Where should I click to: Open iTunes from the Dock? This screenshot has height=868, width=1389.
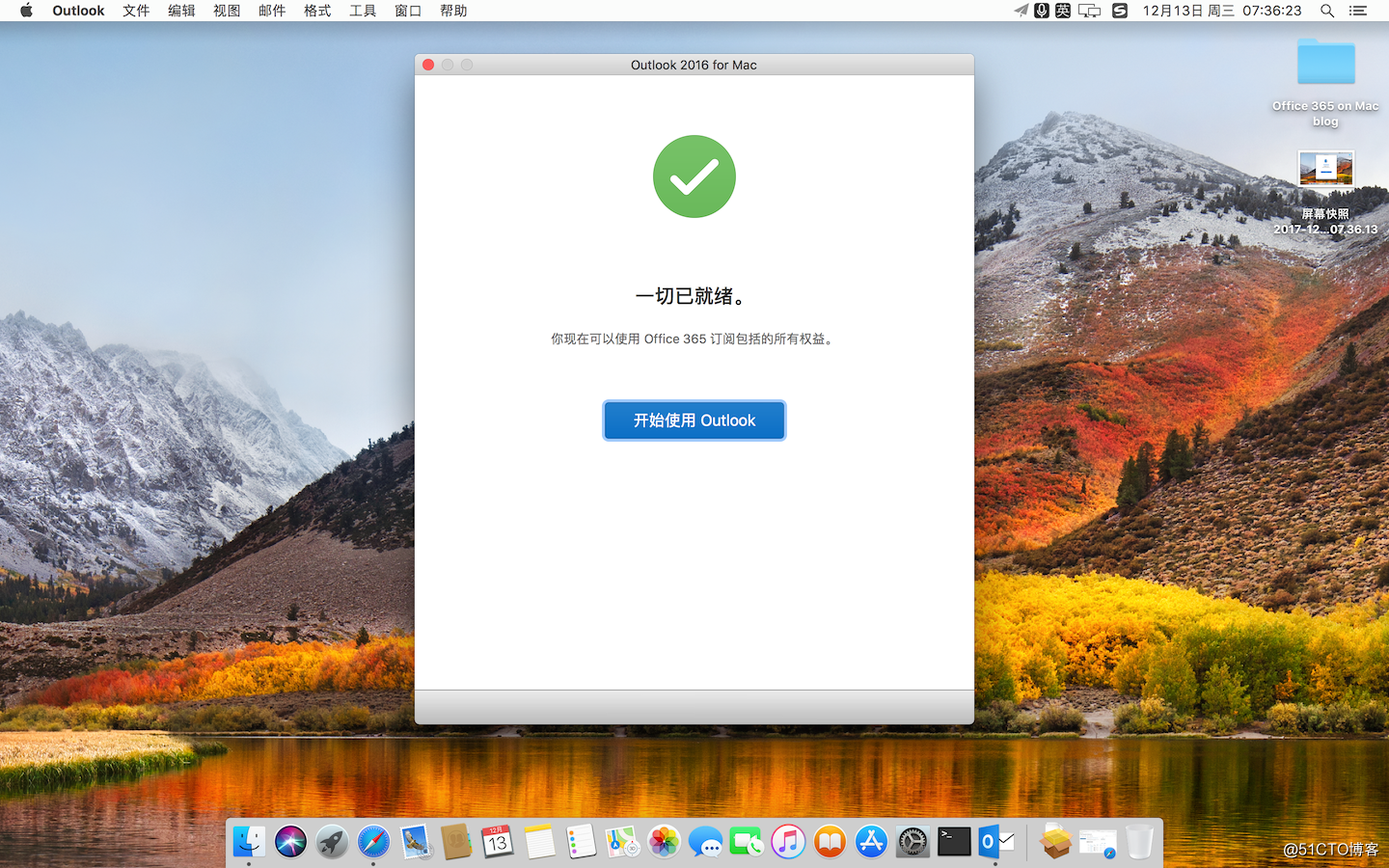(x=788, y=842)
